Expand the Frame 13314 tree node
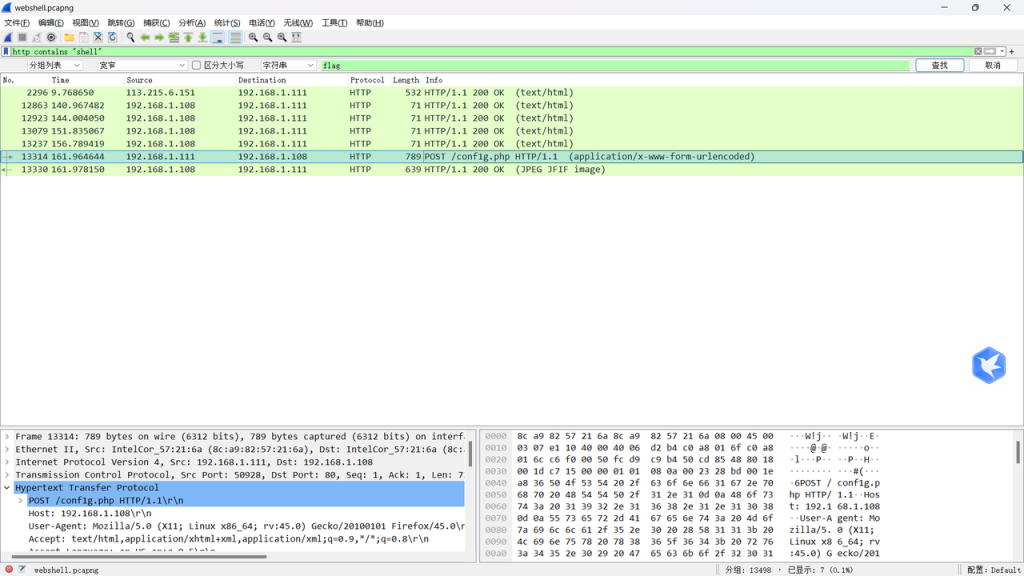The image size is (1024, 576). tap(7, 437)
